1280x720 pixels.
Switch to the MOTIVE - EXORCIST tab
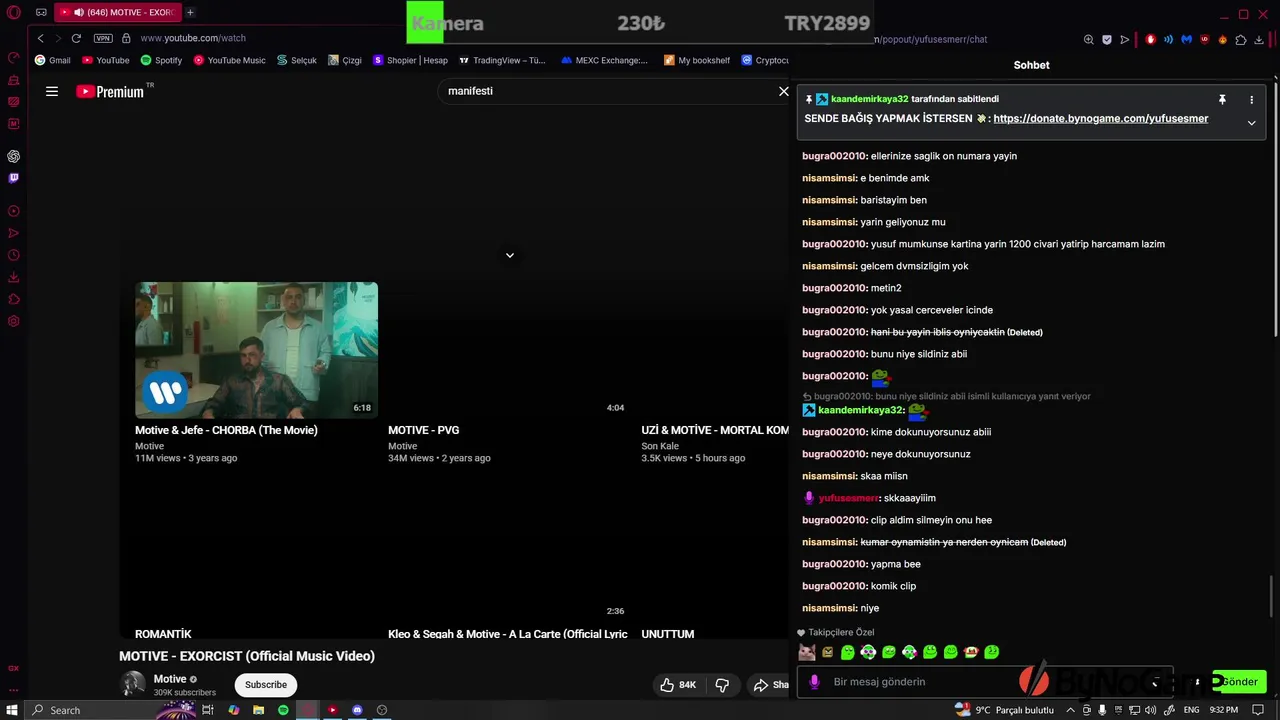117,12
